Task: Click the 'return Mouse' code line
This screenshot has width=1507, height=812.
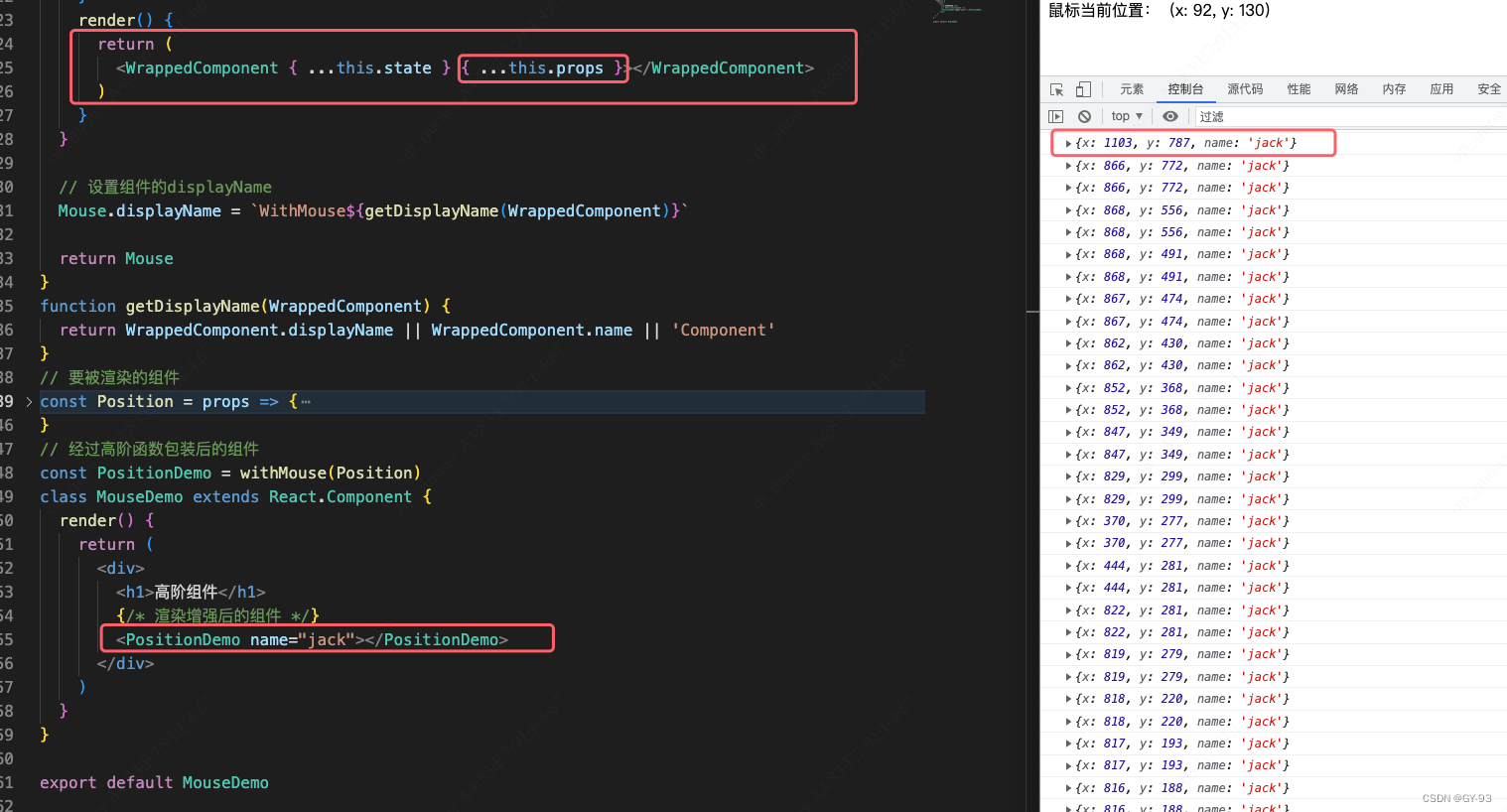Action: (x=116, y=258)
